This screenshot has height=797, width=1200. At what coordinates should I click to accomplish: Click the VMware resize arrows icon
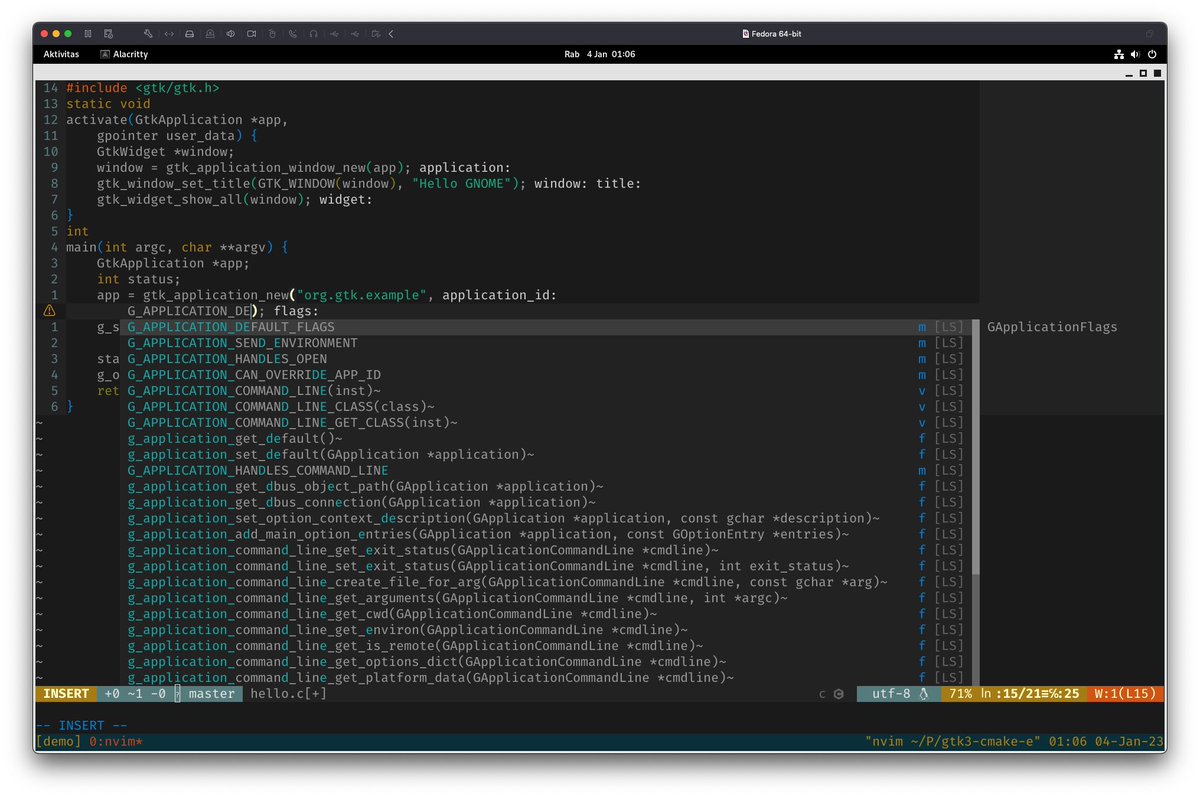169,34
